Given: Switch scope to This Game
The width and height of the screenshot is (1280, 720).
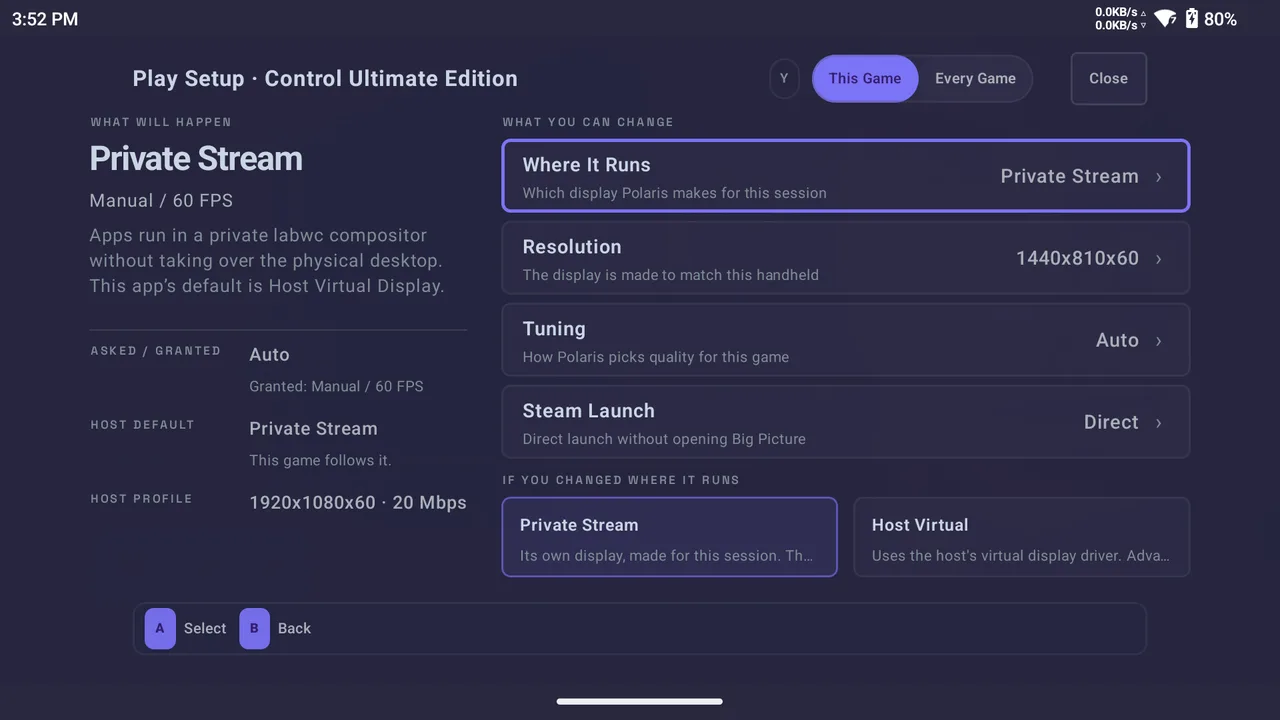Looking at the screenshot, I should point(865,78).
